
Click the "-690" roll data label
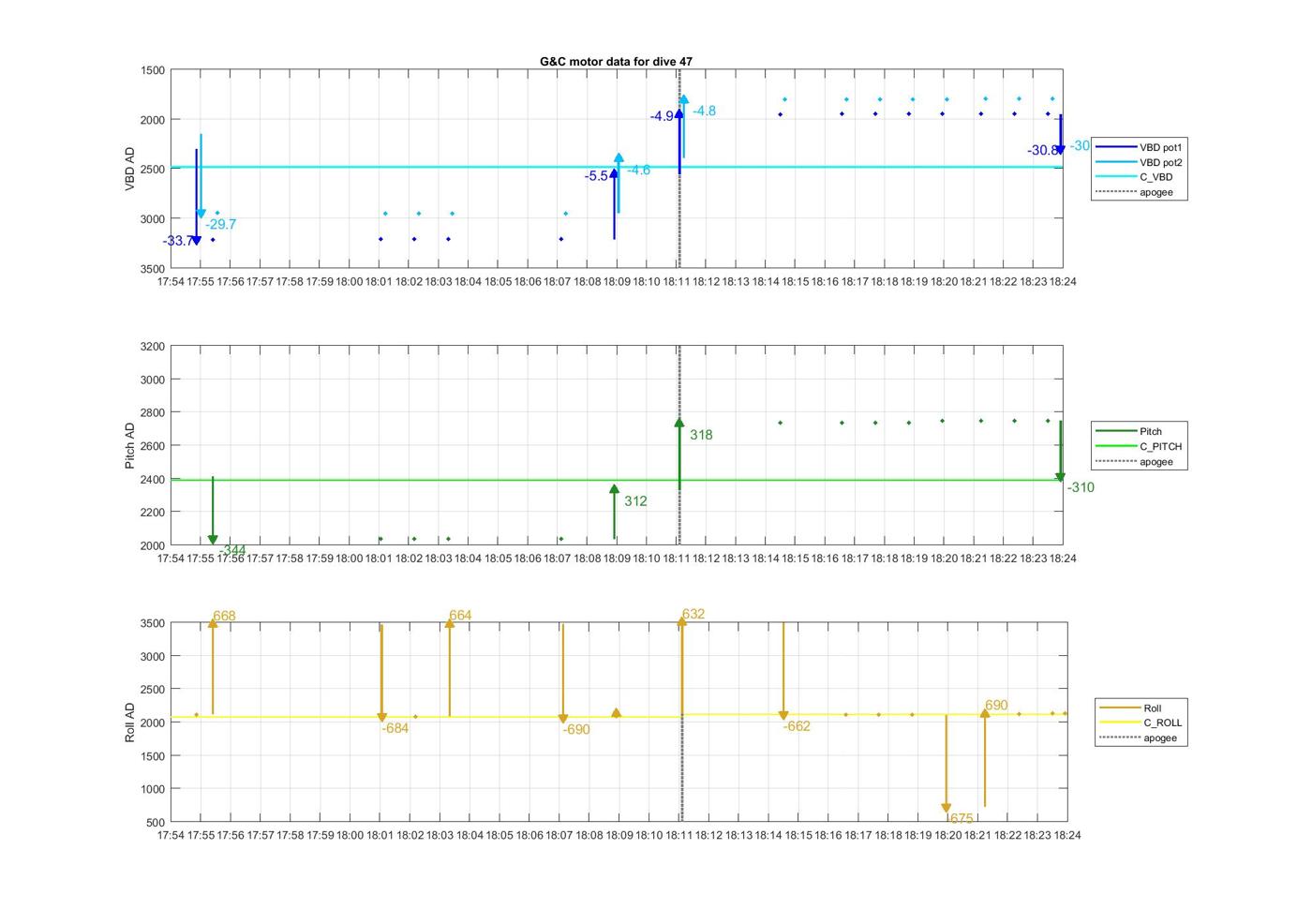point(576,729)
